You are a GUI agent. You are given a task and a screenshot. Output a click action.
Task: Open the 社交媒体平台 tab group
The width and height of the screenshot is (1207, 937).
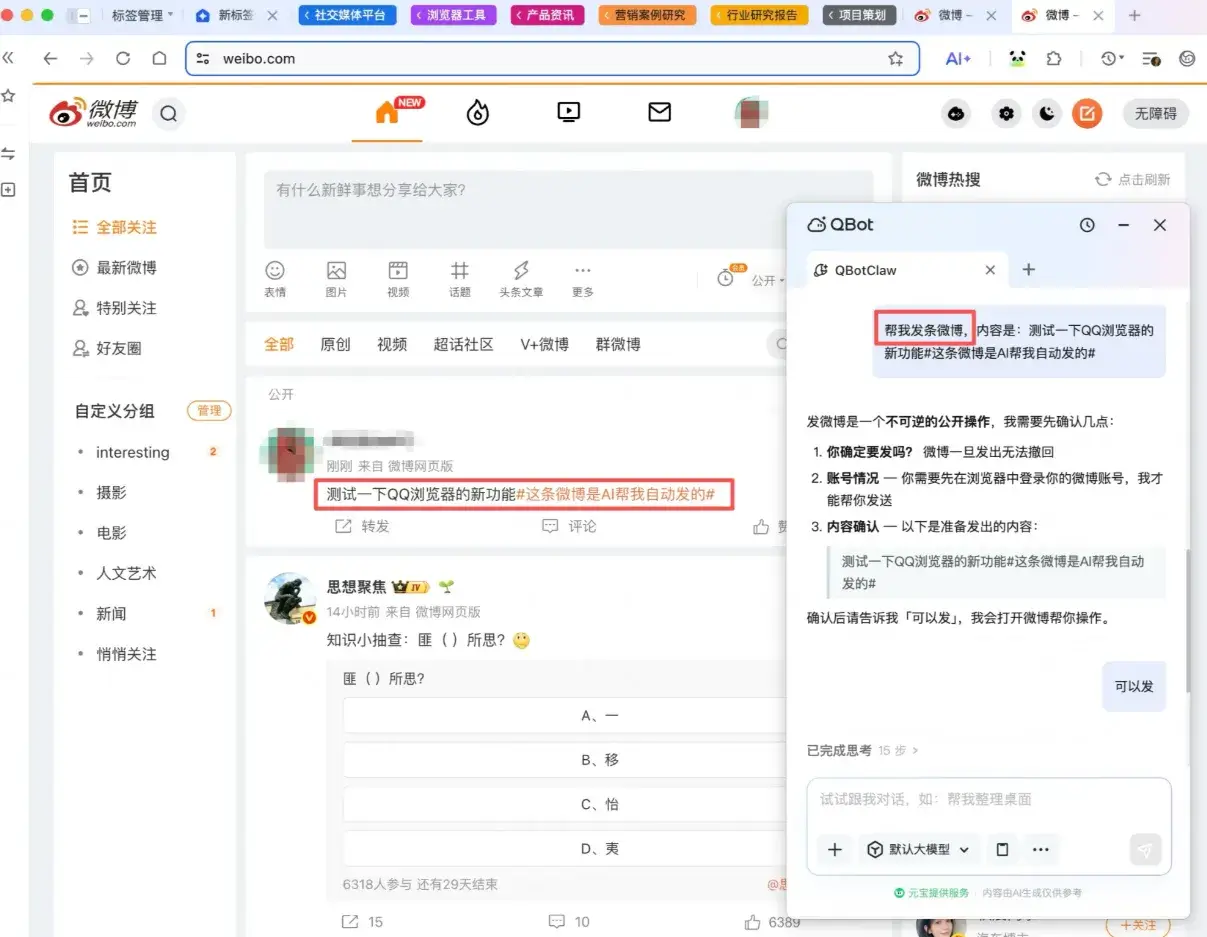pyautogui.click(x=348, y=15)
